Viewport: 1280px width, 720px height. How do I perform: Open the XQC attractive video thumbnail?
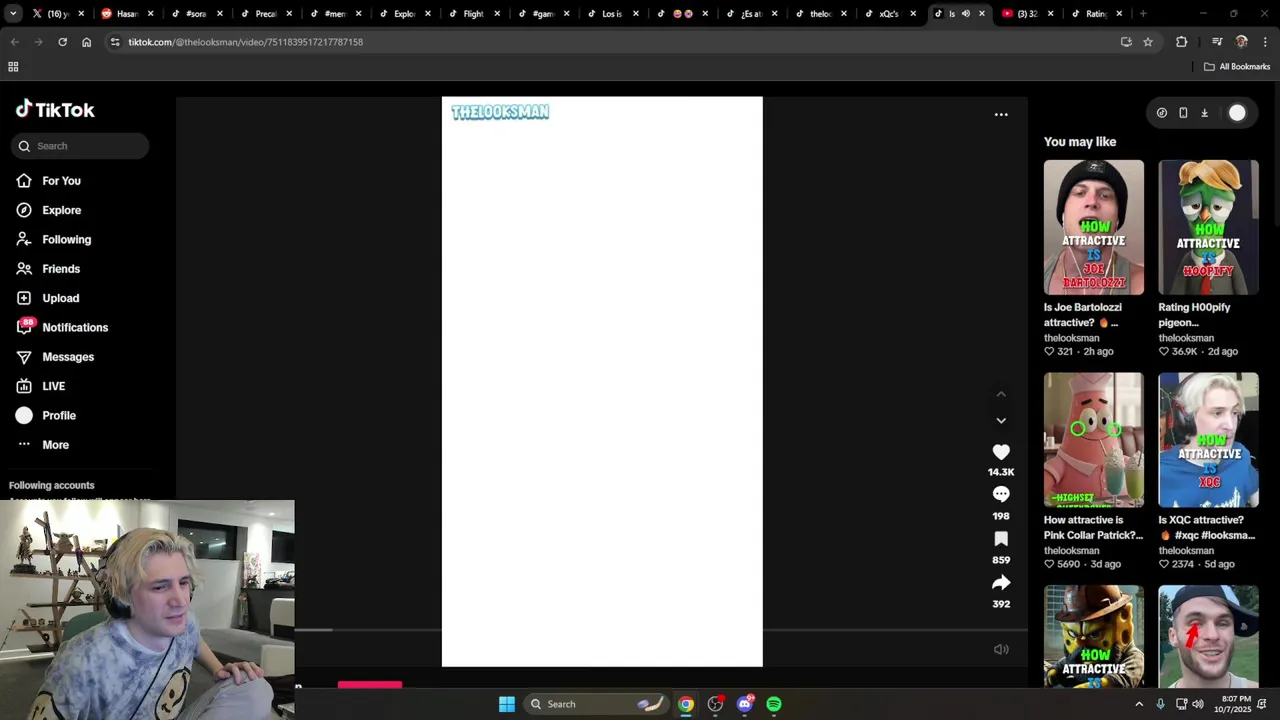(1208, 440)
